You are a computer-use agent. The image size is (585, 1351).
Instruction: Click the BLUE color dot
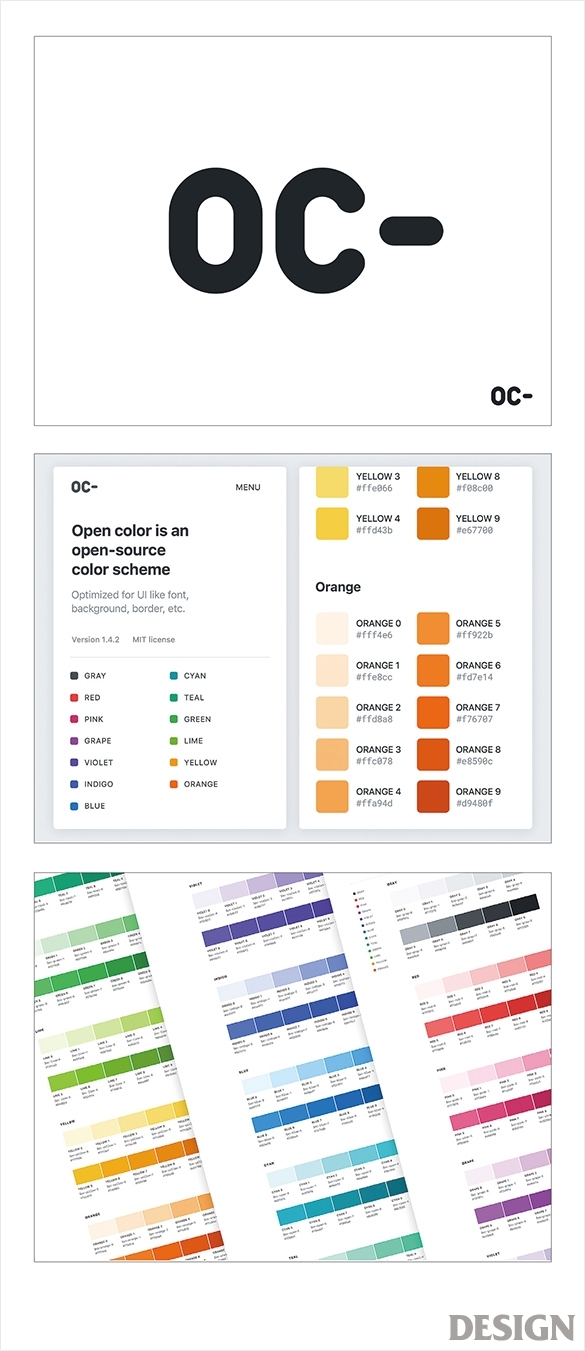pos(75,806)
